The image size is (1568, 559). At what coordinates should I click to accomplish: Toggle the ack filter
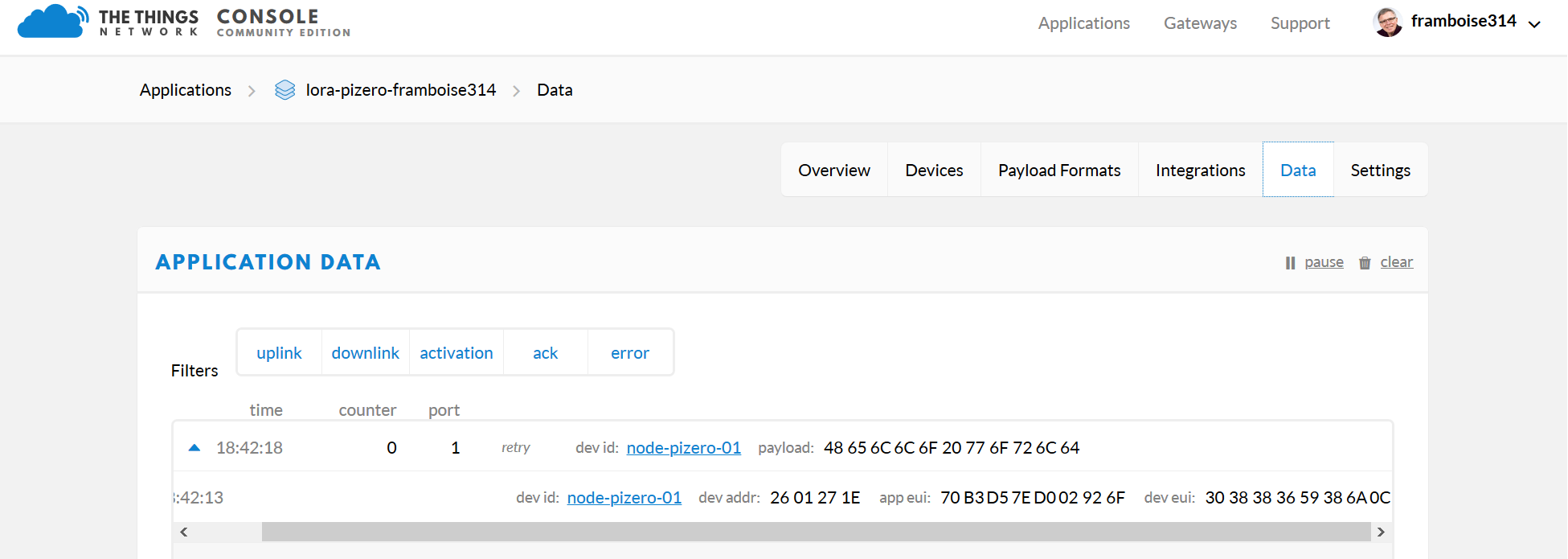(546, 353)
